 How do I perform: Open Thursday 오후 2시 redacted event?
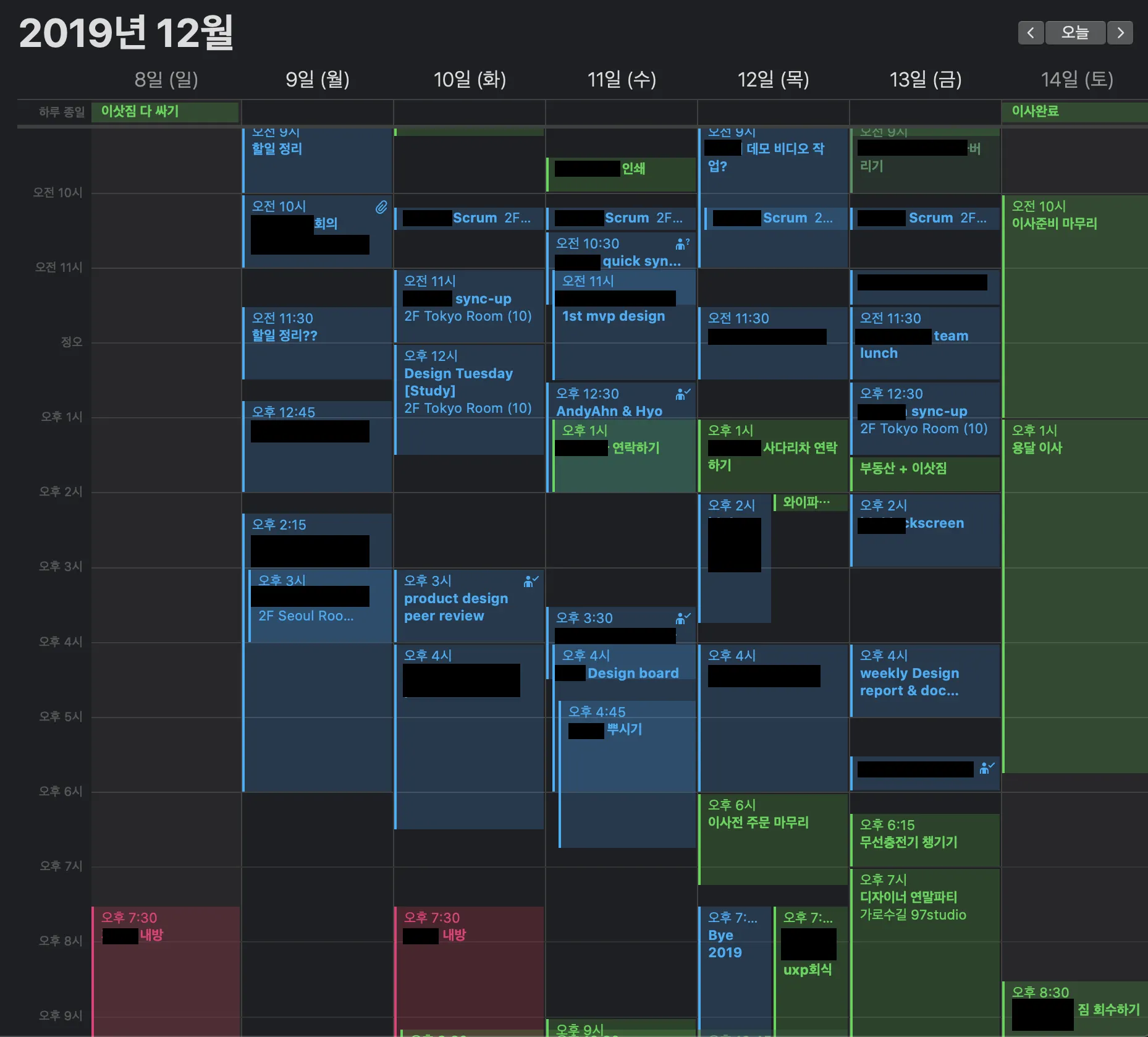click(x=735, y=558)
